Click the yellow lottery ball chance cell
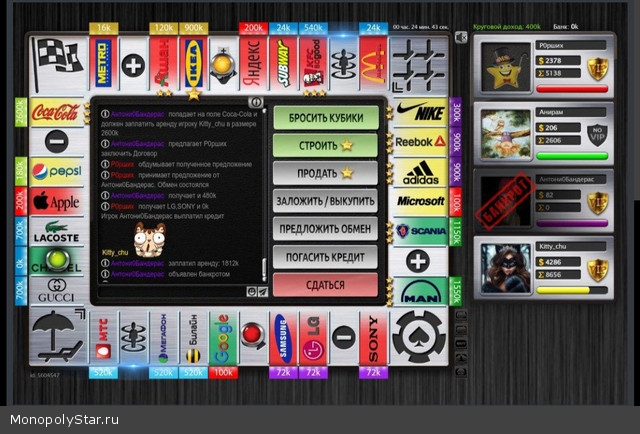The image size is (640, 434). 223,63
